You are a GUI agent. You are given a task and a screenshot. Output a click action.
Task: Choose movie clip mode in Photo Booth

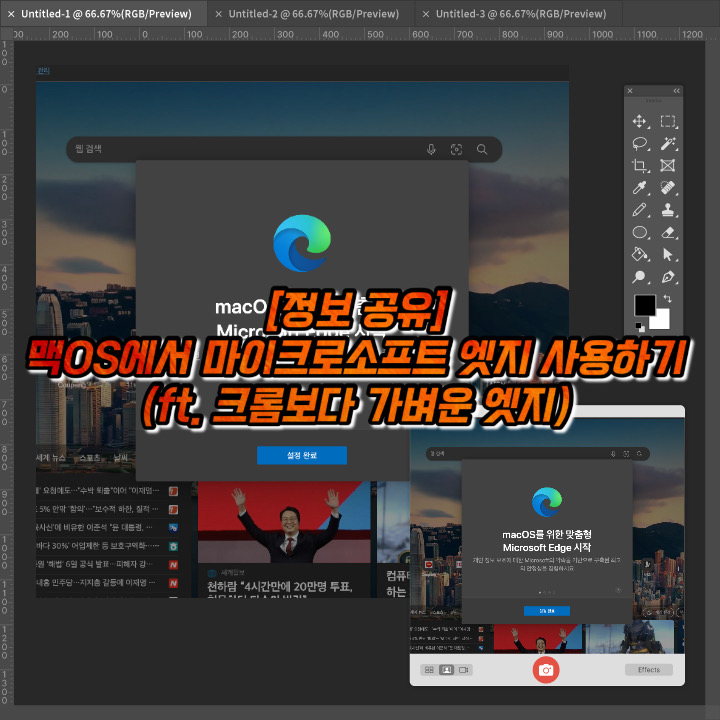pos(463,670)
